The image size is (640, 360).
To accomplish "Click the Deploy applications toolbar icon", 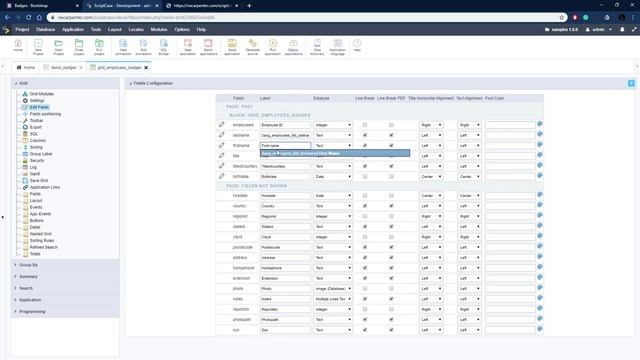I will click(x=293, y=47).
